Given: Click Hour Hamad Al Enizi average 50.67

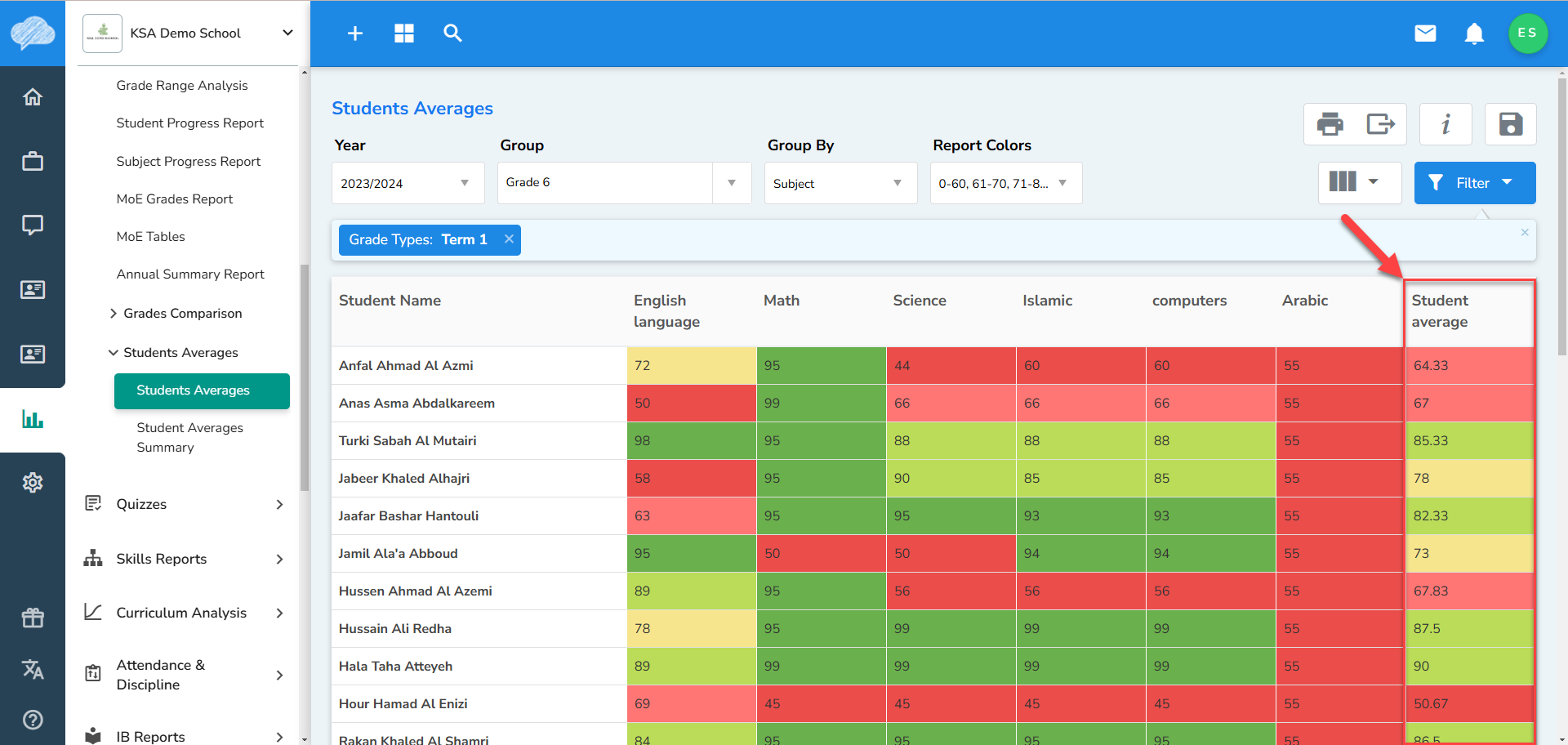Looking at the screenshot, I should point(1470,704).
